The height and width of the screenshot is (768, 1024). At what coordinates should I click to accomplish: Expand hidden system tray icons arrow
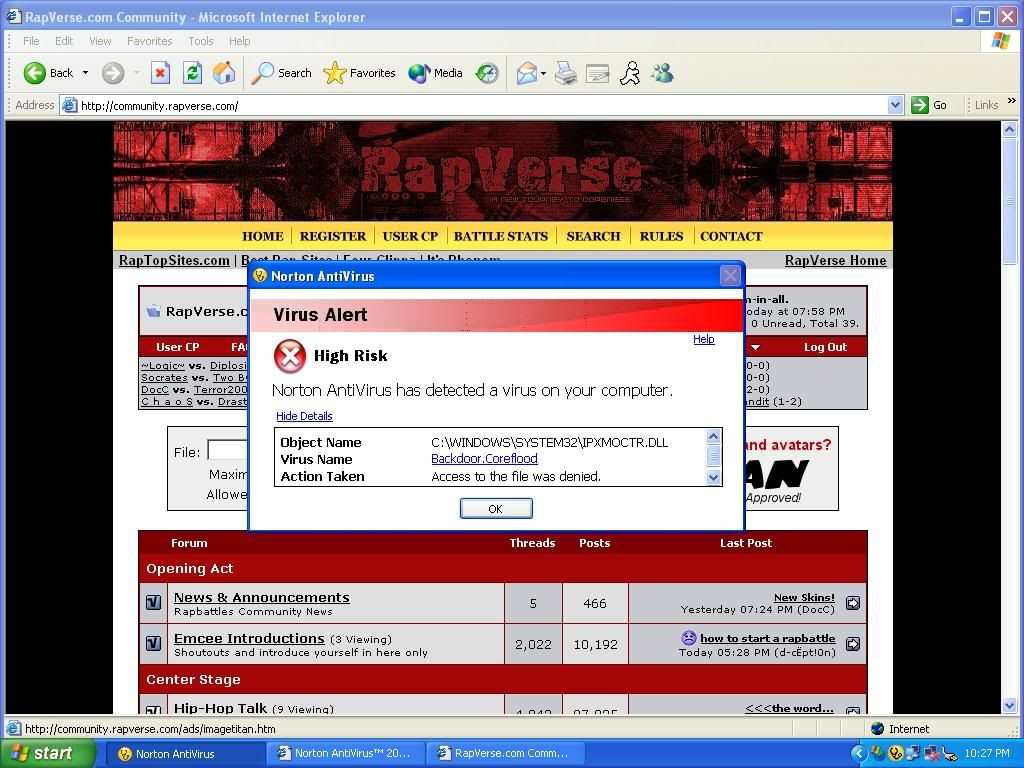[x=859, y=754]
